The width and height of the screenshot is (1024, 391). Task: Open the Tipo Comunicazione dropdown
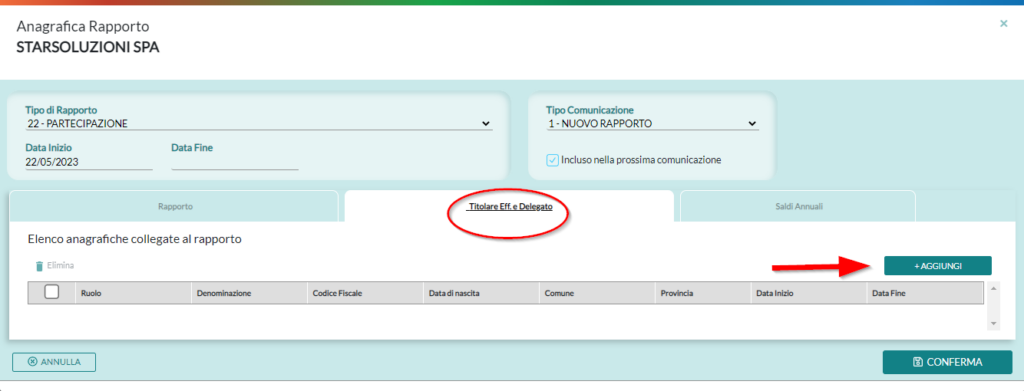652,123
